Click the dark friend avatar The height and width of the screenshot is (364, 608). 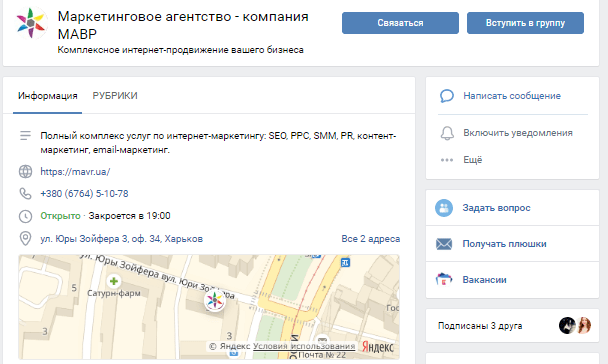(567, 326)
